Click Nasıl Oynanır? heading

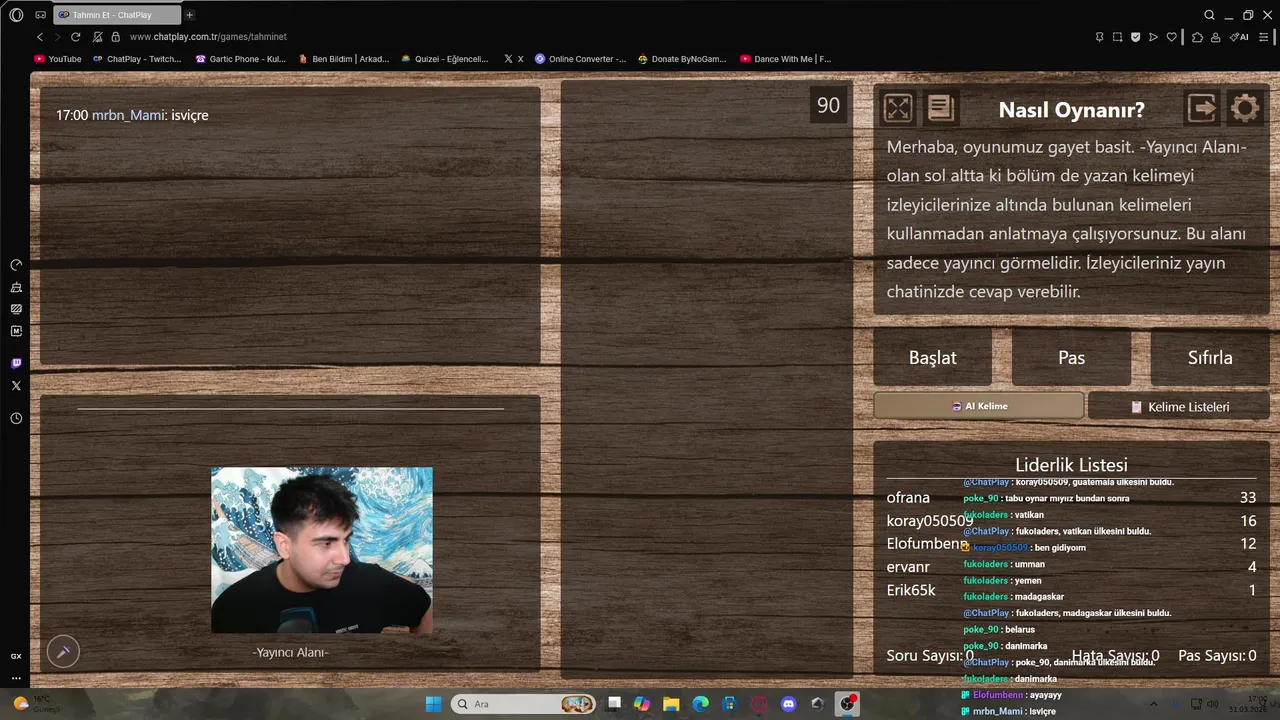[1072, 110]
